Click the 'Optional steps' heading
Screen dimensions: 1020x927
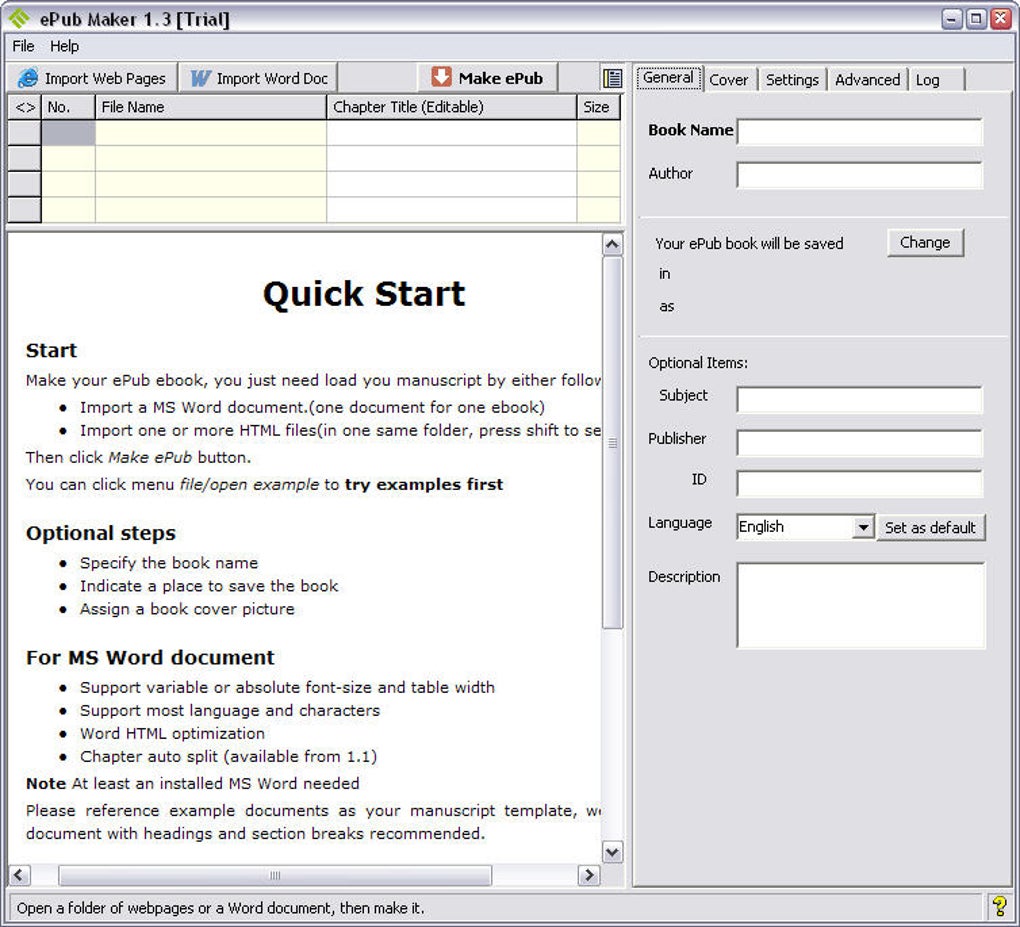pos(101,533)
